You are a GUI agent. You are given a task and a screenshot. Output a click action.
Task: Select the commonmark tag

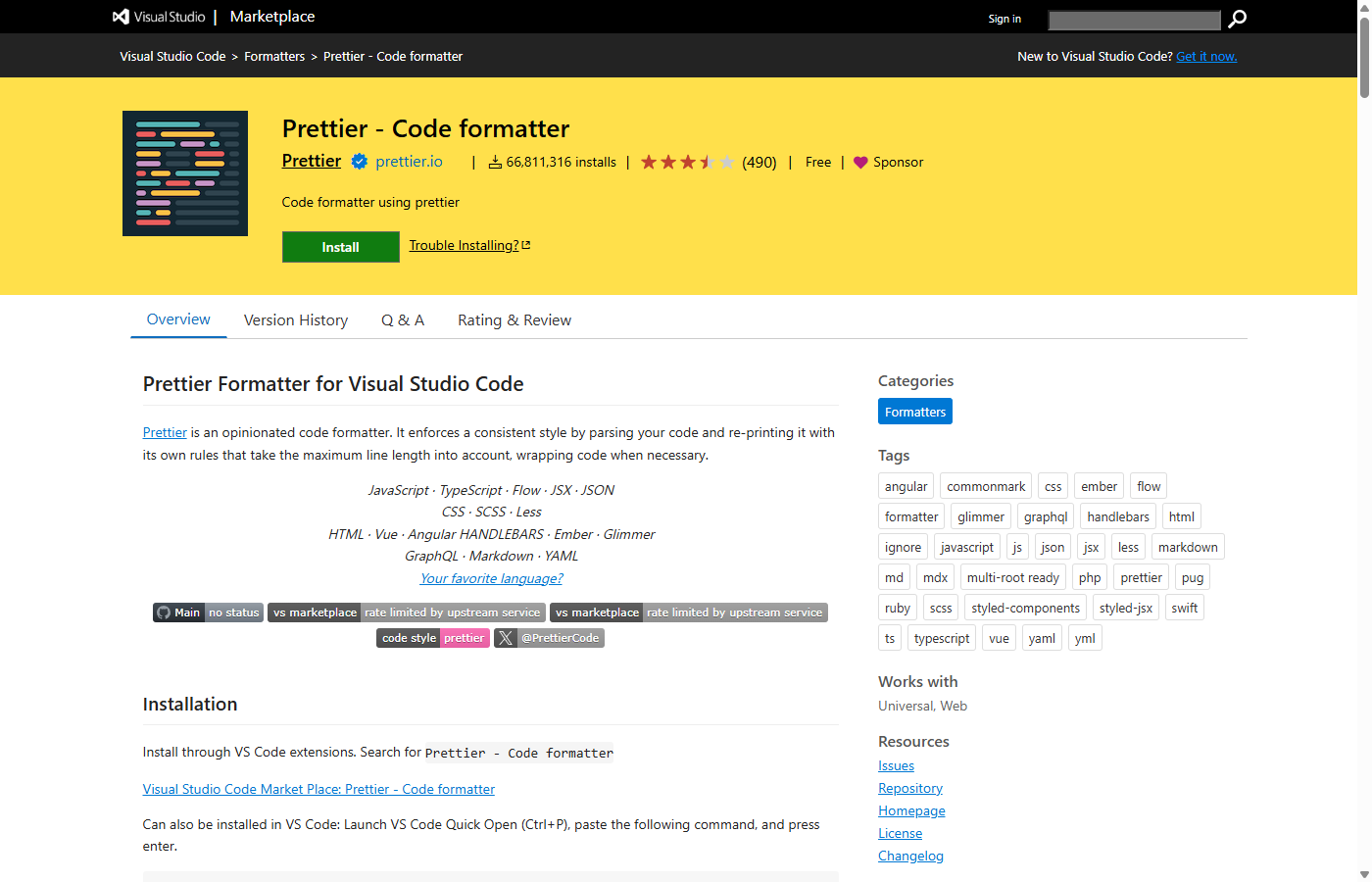986,486
